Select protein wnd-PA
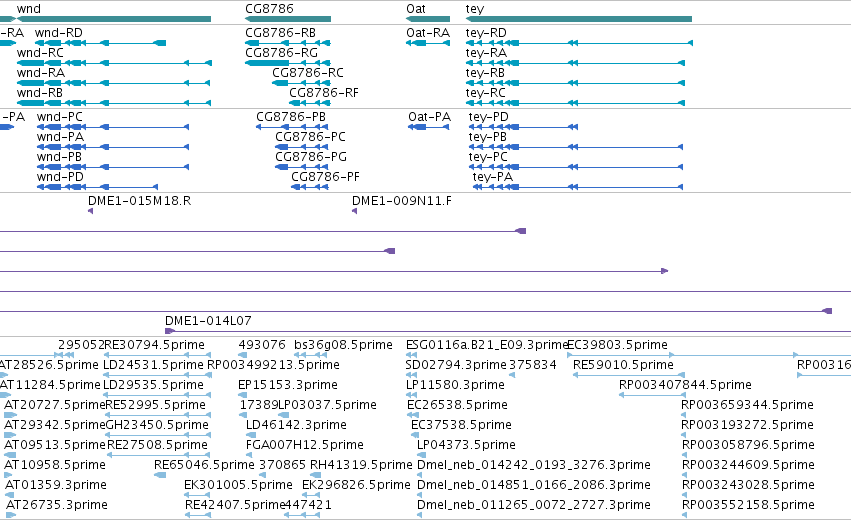The width and height of the screenshot is (851, 520). coord(60,137)
